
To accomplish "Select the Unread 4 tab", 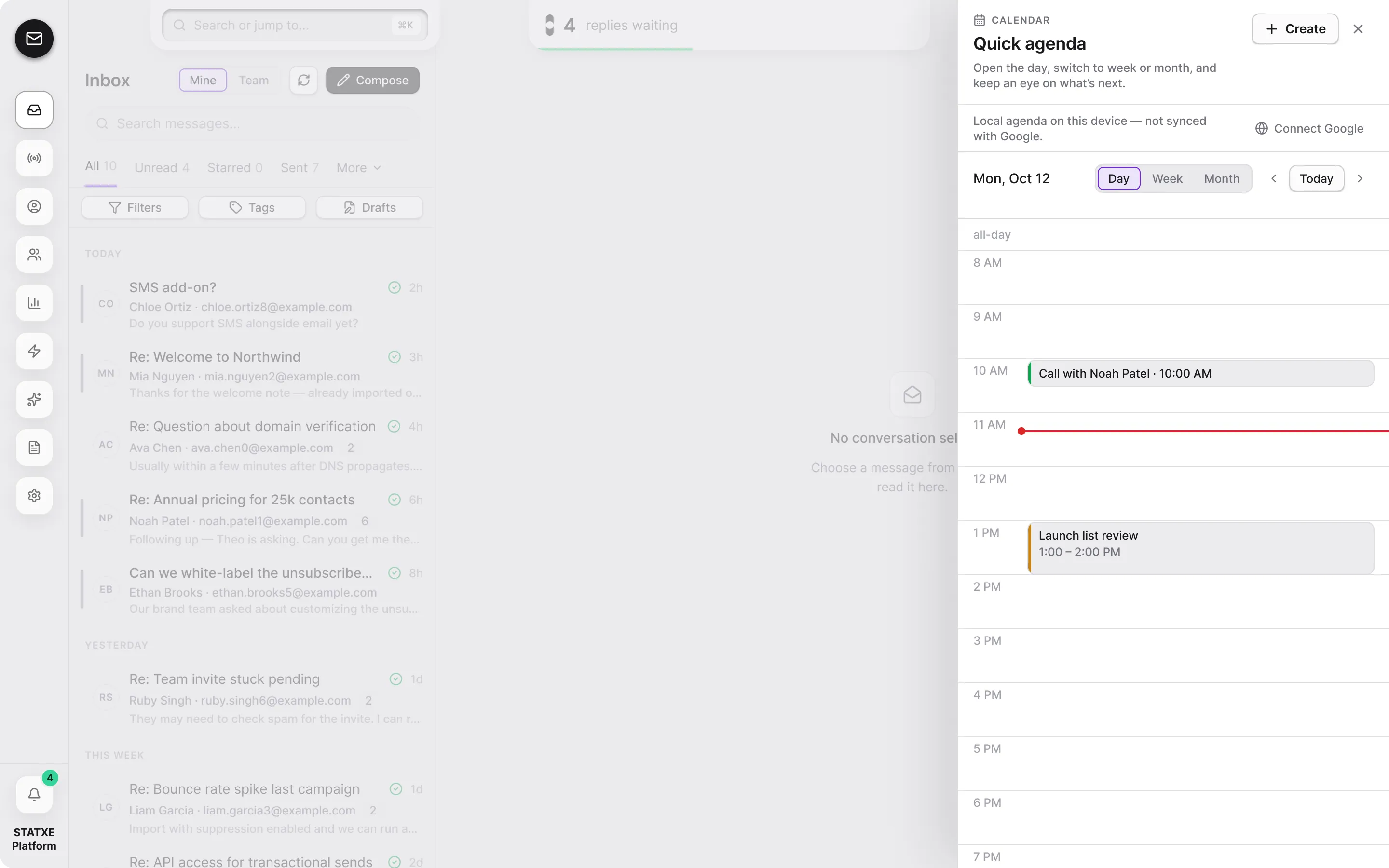I will coord(162,168).
